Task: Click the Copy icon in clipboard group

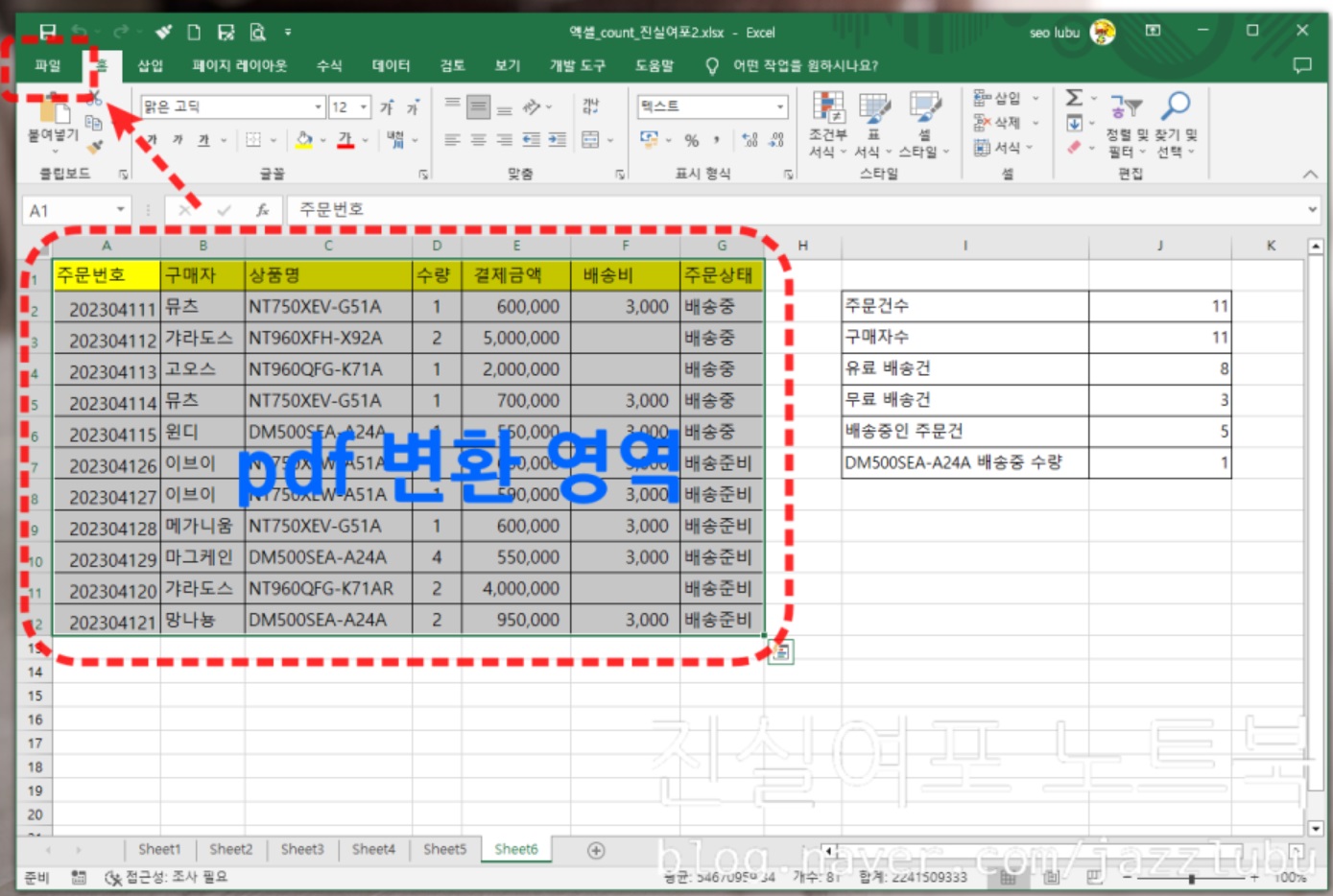Action: [94, 123]
